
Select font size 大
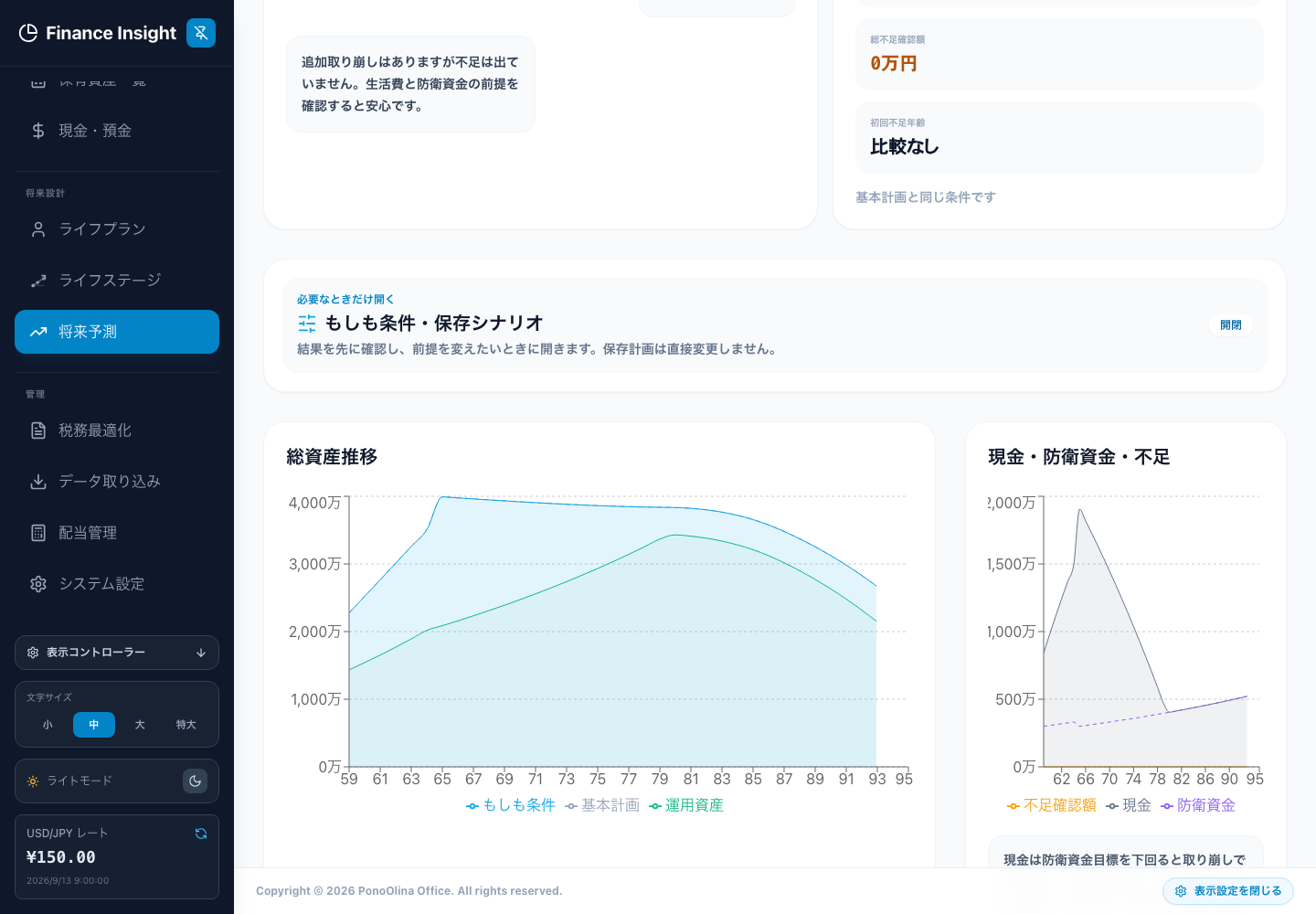[x=140, y=725]
